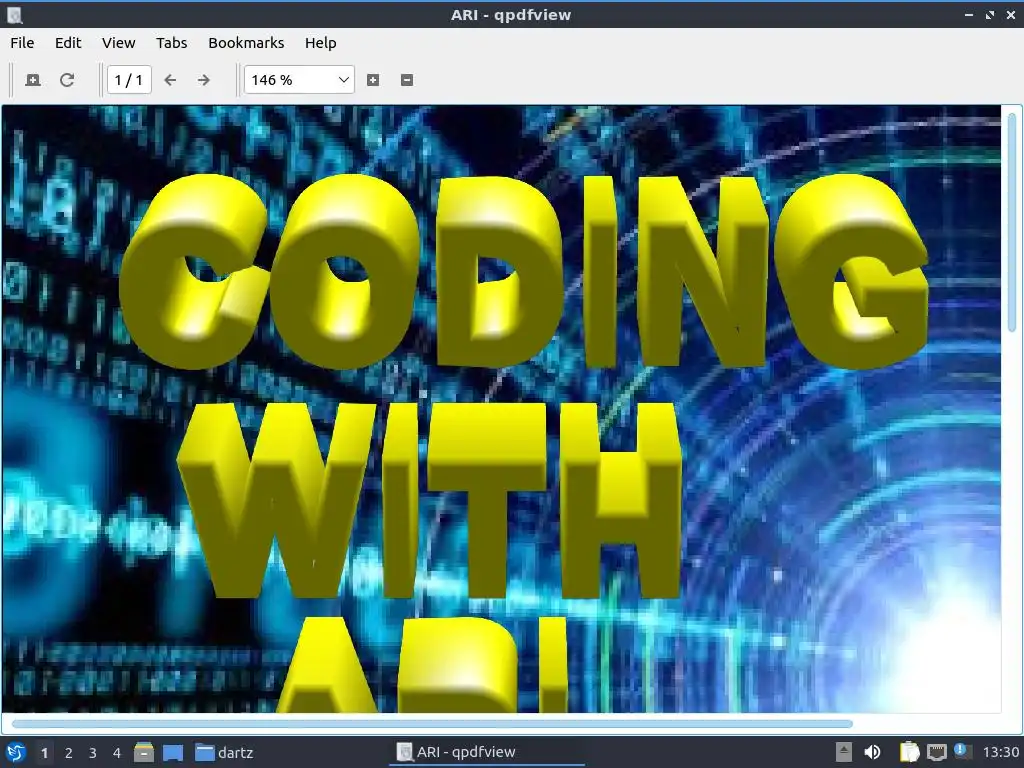Switch to workspace 2
This screenshot has width=1024, height=768.
click(x=69, y=753)
